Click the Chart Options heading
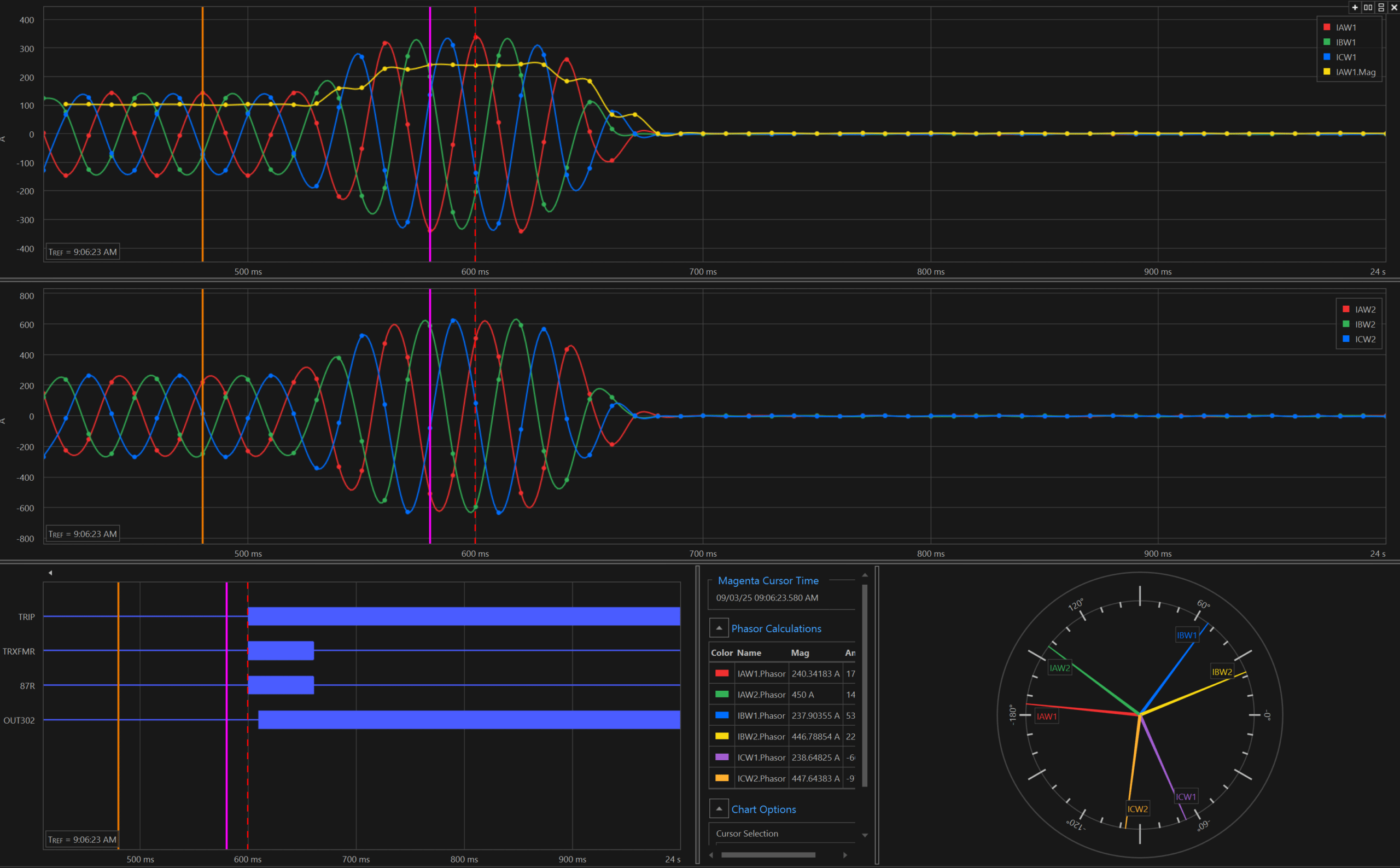The image size is (1400, 868). pos(763,809)
